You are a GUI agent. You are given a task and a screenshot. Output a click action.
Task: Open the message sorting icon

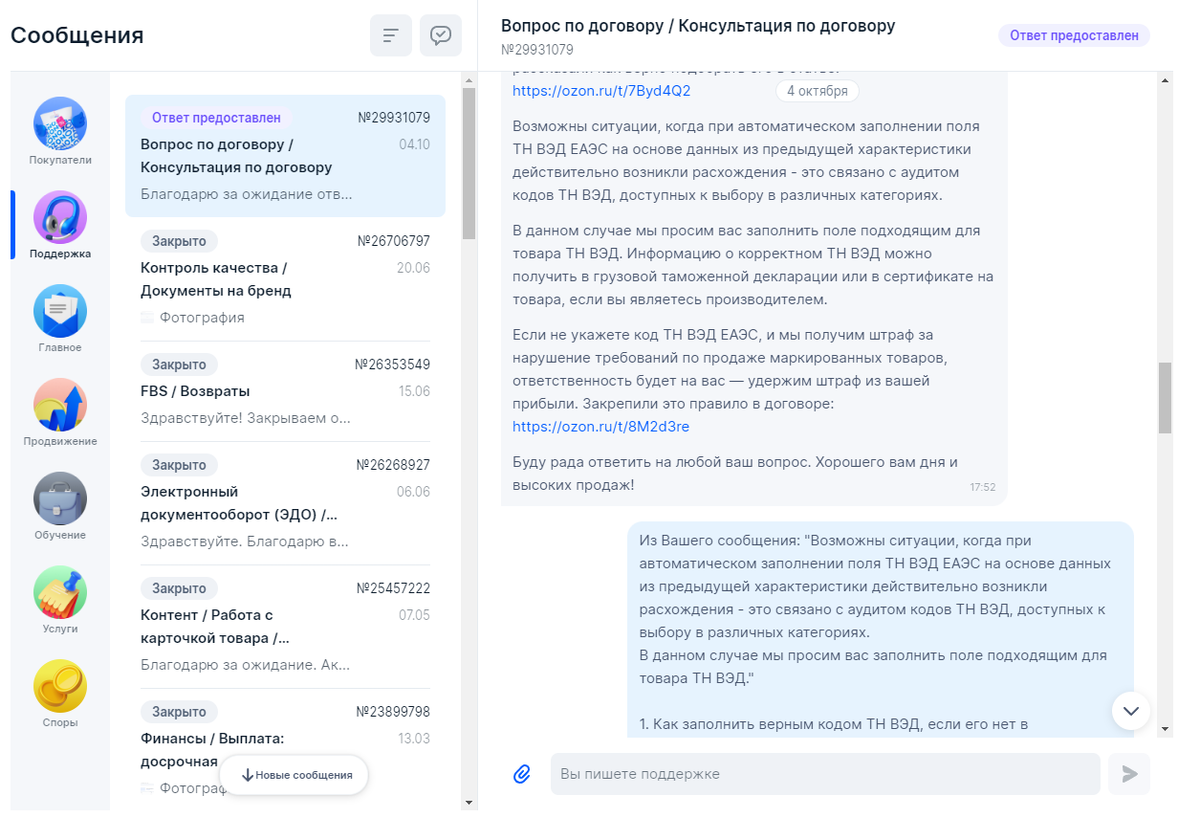click(390, 34)
